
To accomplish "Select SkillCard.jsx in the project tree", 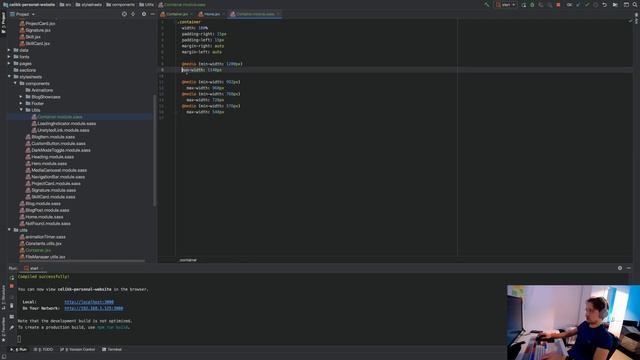I will [35, 43].
